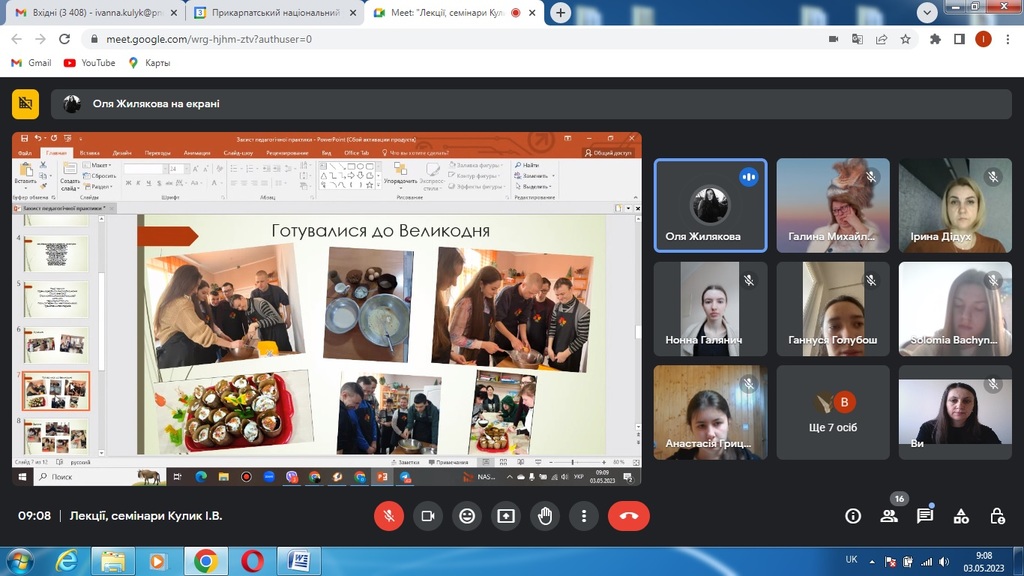1024x576 pixels.
Task: Open host controls lock icon
Action: tap(997, 516)
